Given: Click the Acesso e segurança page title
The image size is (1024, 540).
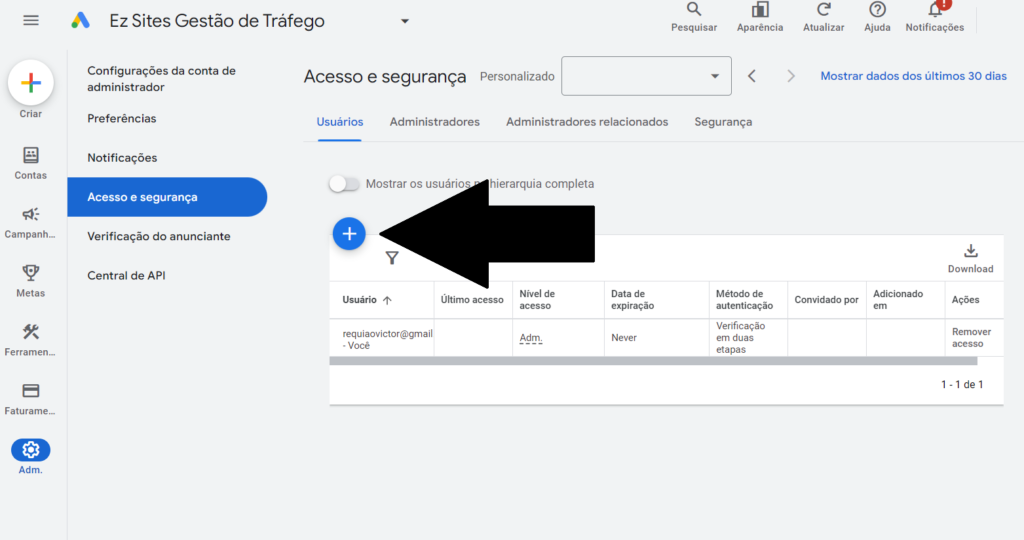Looking at the screenshot, I should click(x=385, y=76).
